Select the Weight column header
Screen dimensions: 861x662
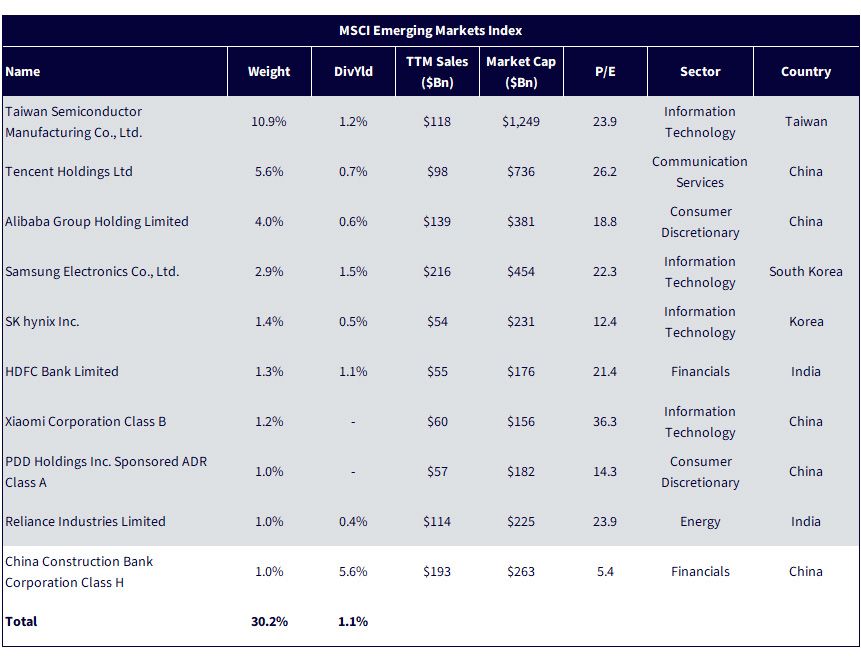269,71
